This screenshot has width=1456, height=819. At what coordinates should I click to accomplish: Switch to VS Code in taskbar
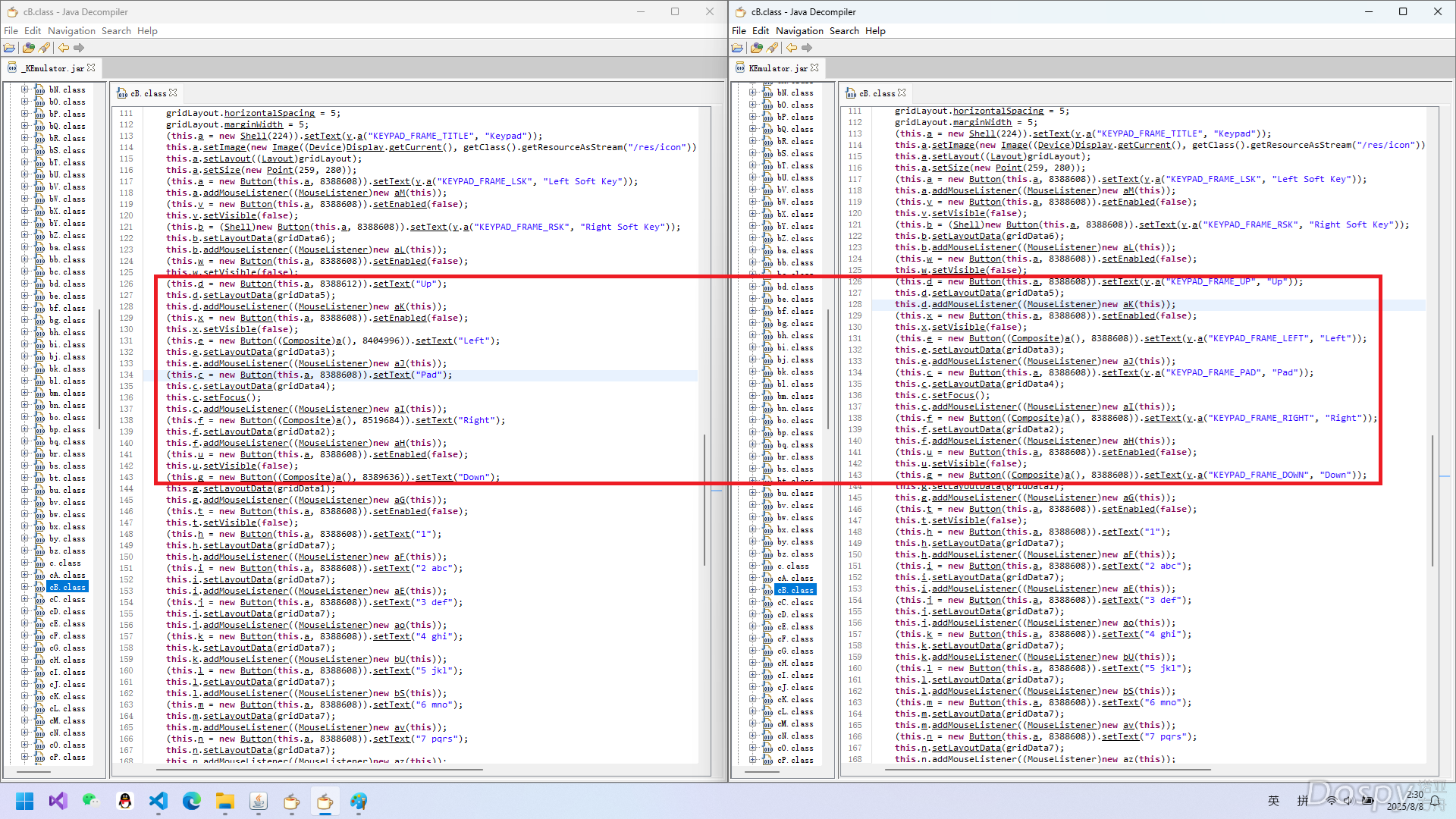[158, 801]
